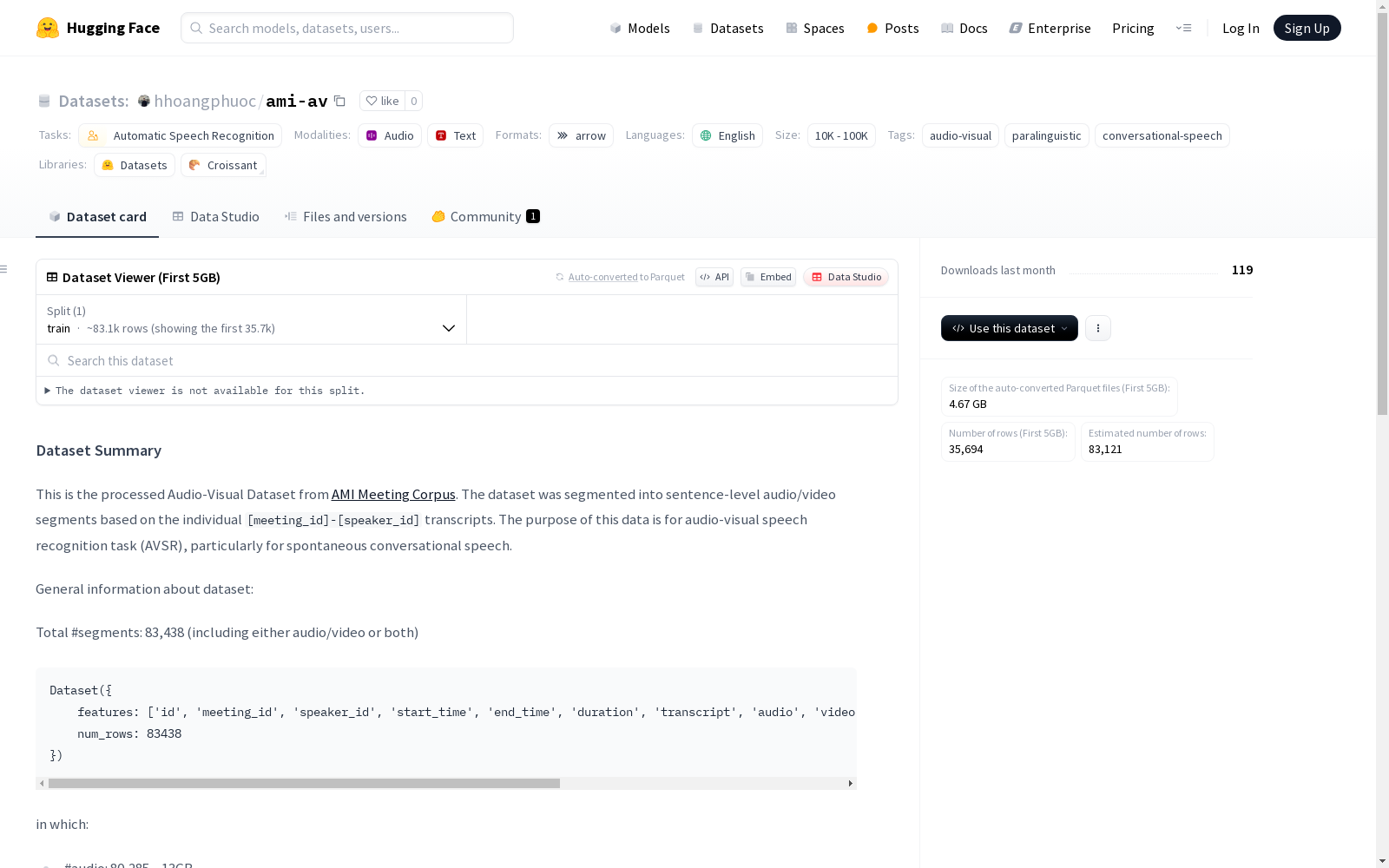Open the table of contents sidebar icon

(4, 269)
